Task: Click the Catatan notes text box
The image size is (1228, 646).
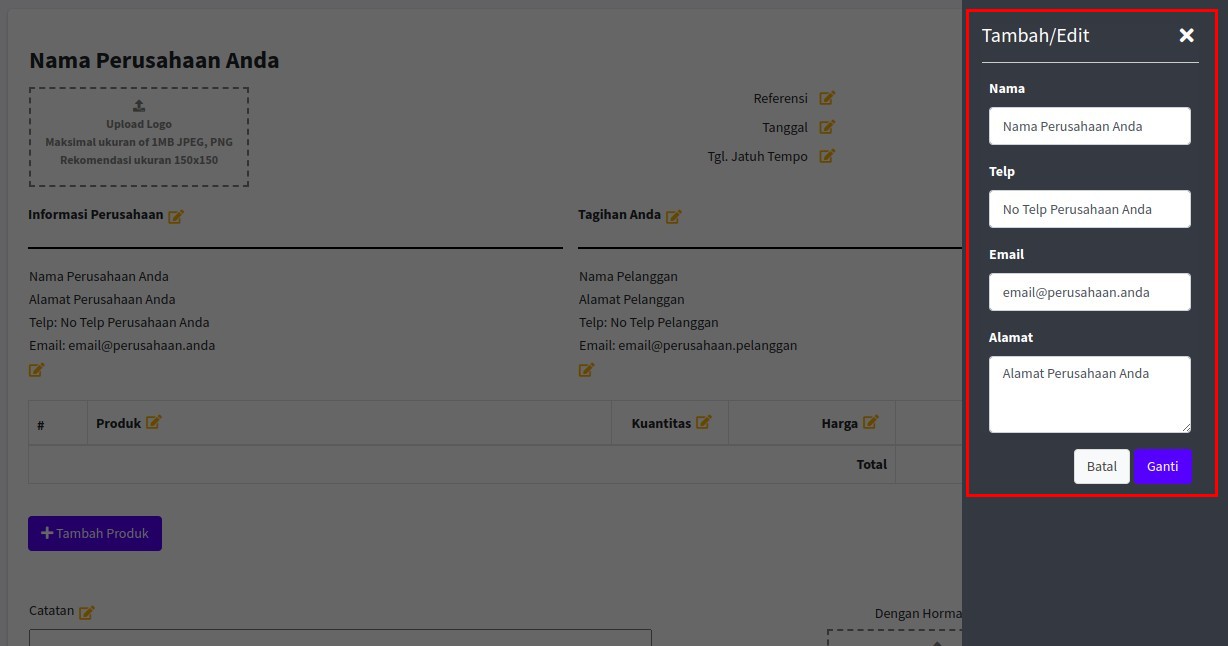Action: click(340, 637)
